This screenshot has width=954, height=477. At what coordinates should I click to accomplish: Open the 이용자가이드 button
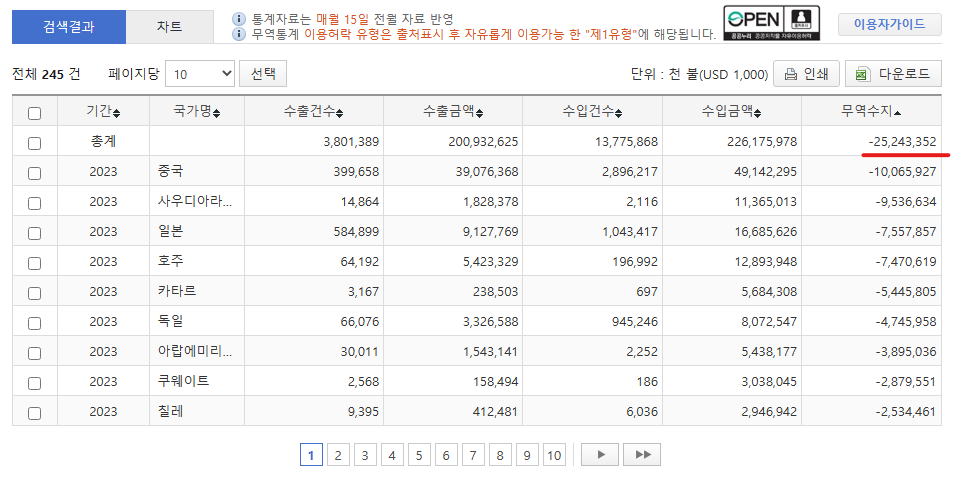tap(889, 25)
